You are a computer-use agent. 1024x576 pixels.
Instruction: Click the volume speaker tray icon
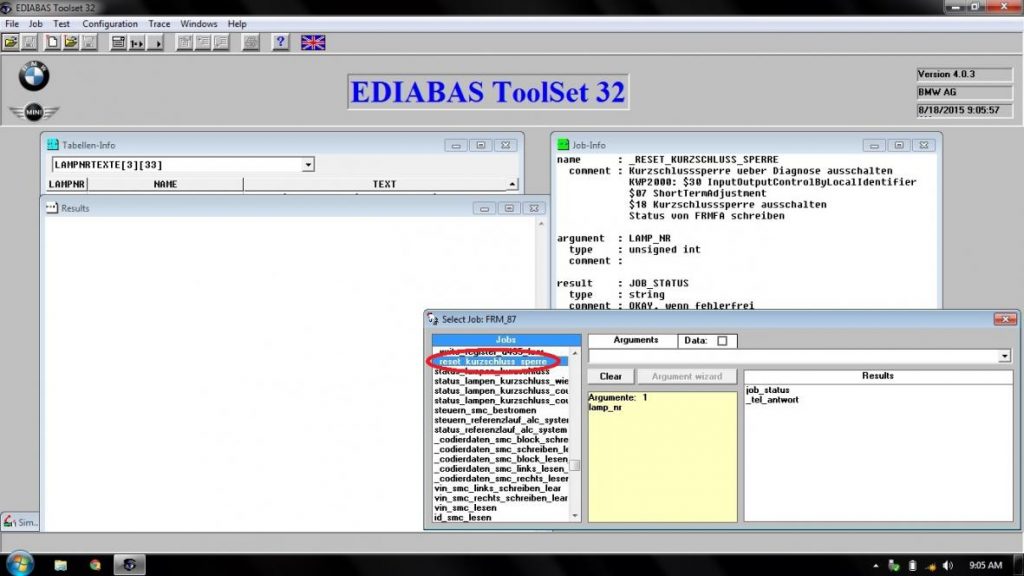948,566
